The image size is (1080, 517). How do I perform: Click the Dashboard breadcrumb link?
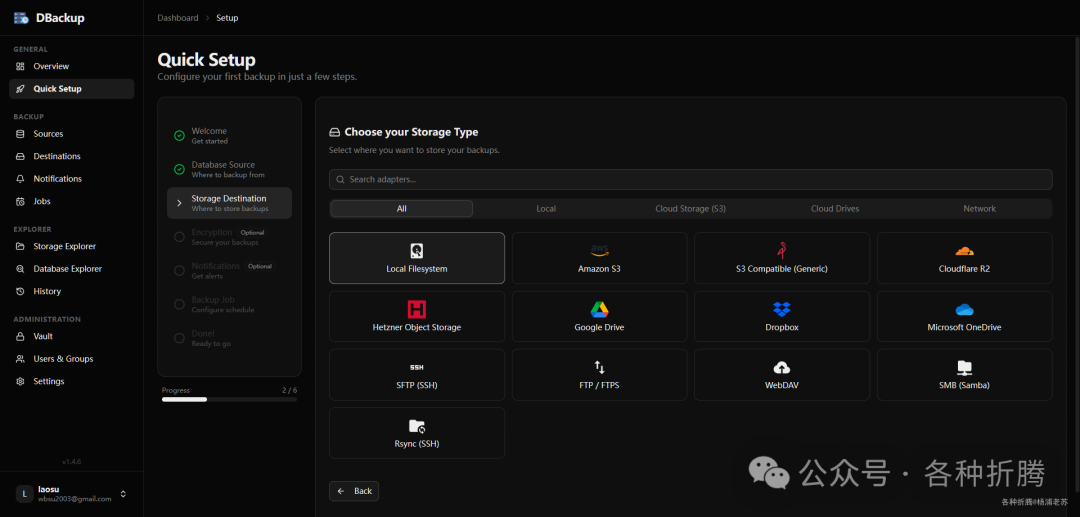point(178,18)
